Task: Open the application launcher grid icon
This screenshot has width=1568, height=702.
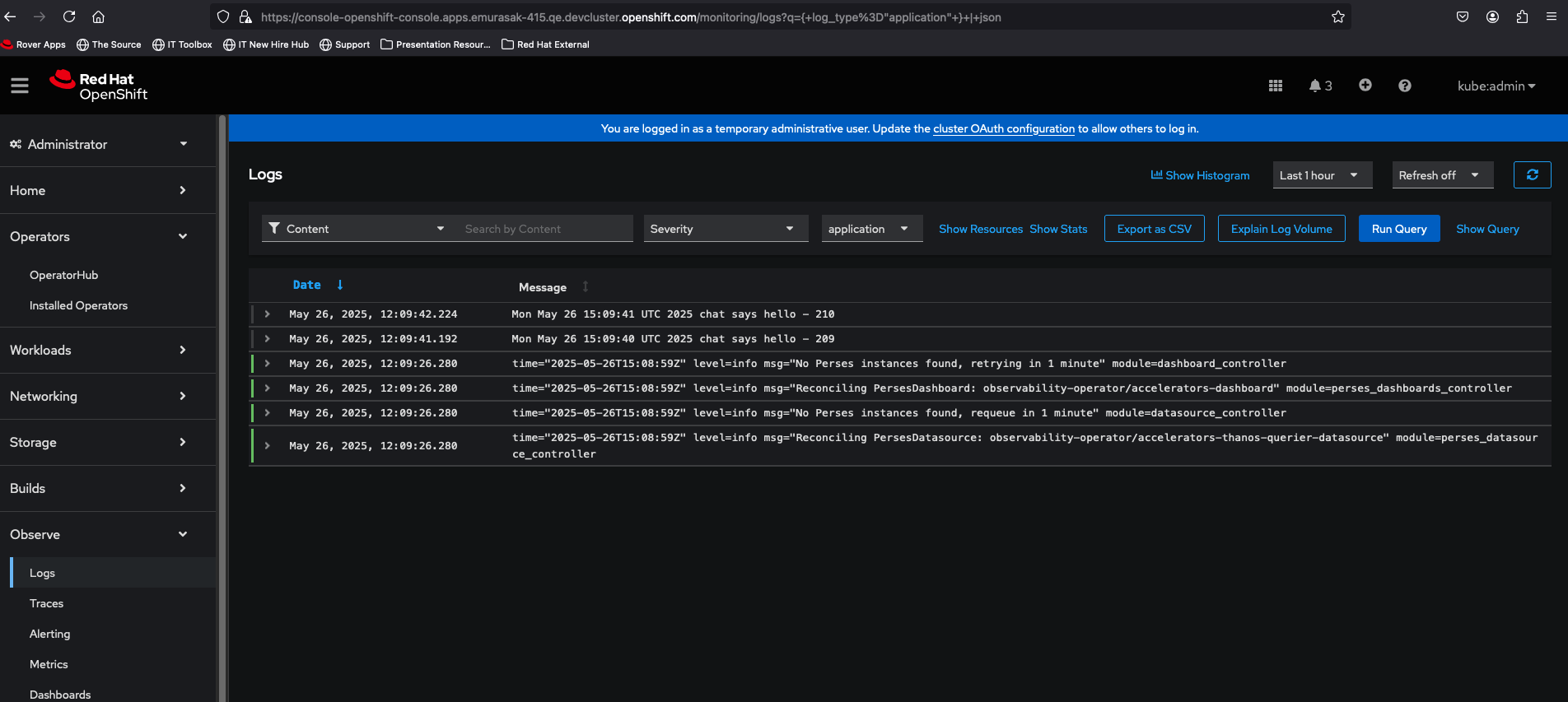Action: pos(1275,86)
